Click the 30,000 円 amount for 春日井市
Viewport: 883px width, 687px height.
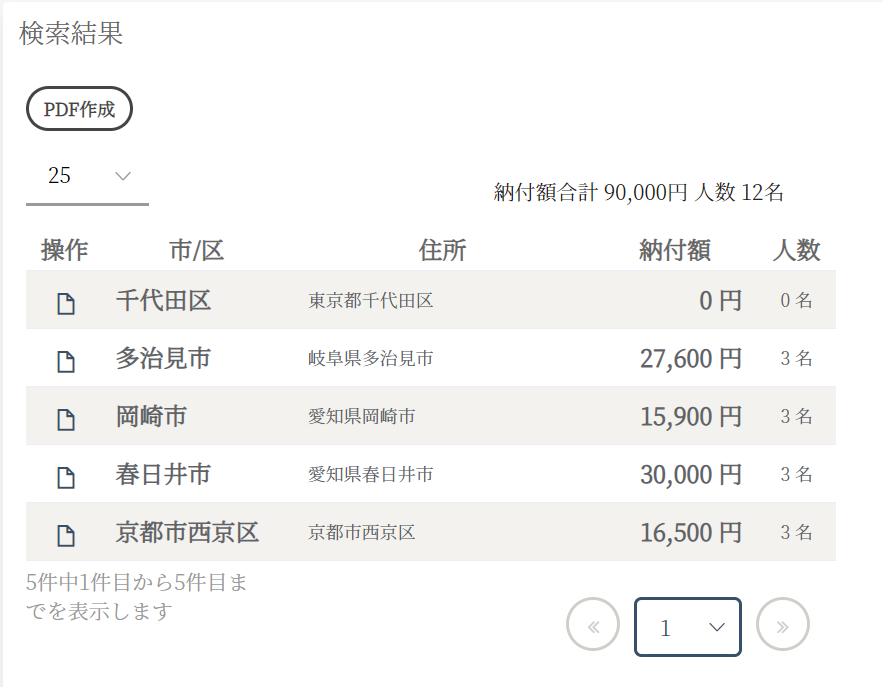[x=690, y=475]
